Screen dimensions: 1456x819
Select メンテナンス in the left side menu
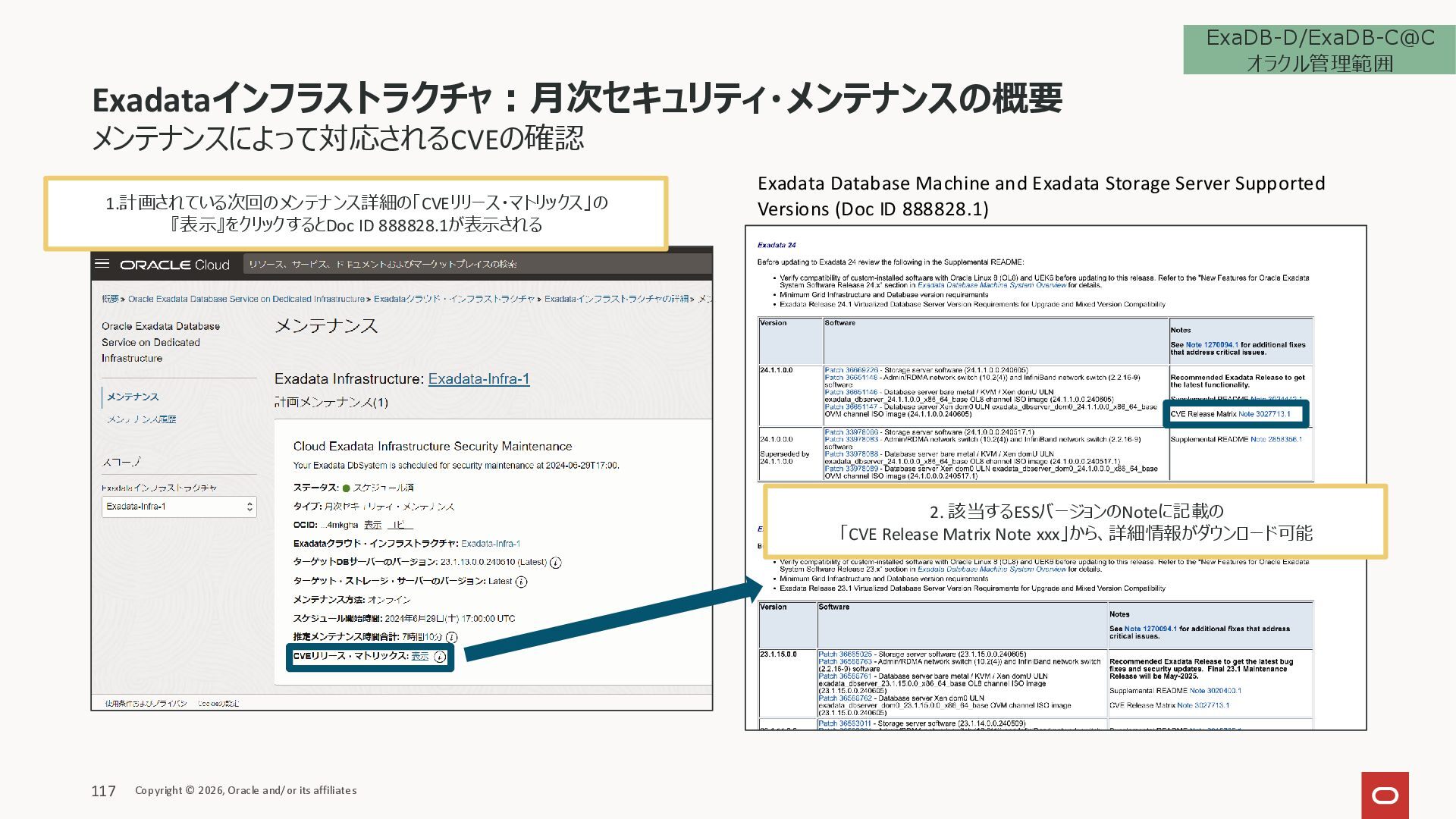[133, 397]
